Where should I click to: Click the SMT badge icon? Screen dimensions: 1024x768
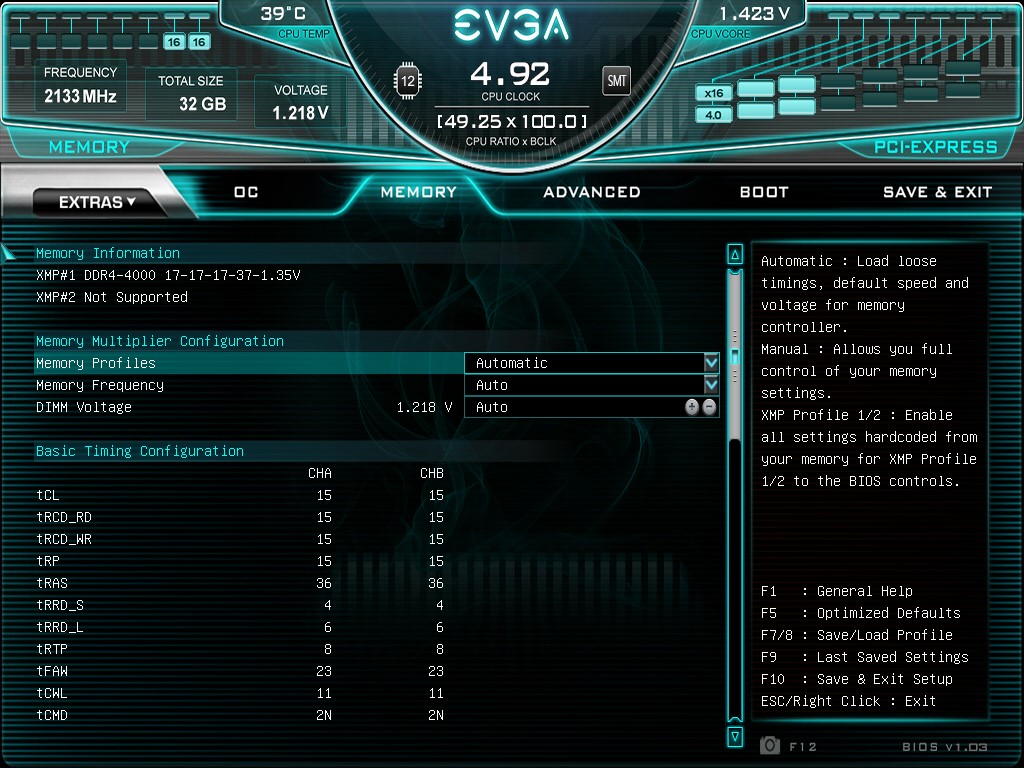tap(616, 81)
